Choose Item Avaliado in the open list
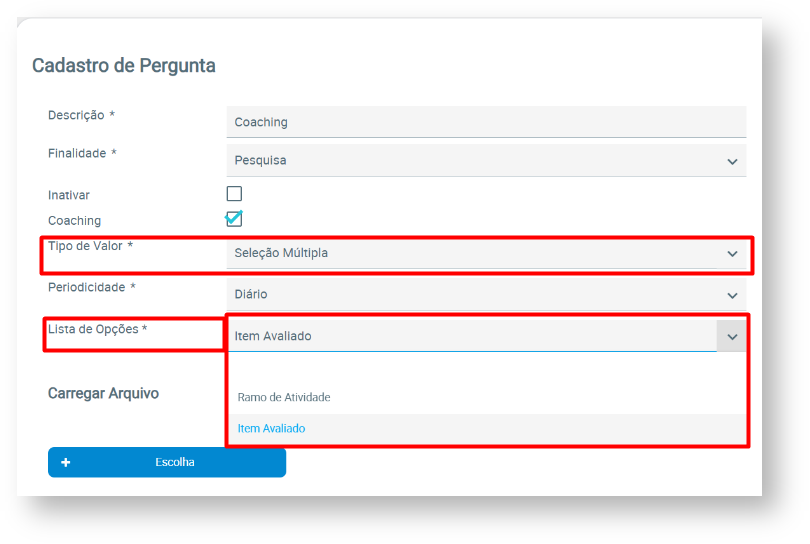Image resolution: width=810 pixels, height=544 pixels. point(271,428)
